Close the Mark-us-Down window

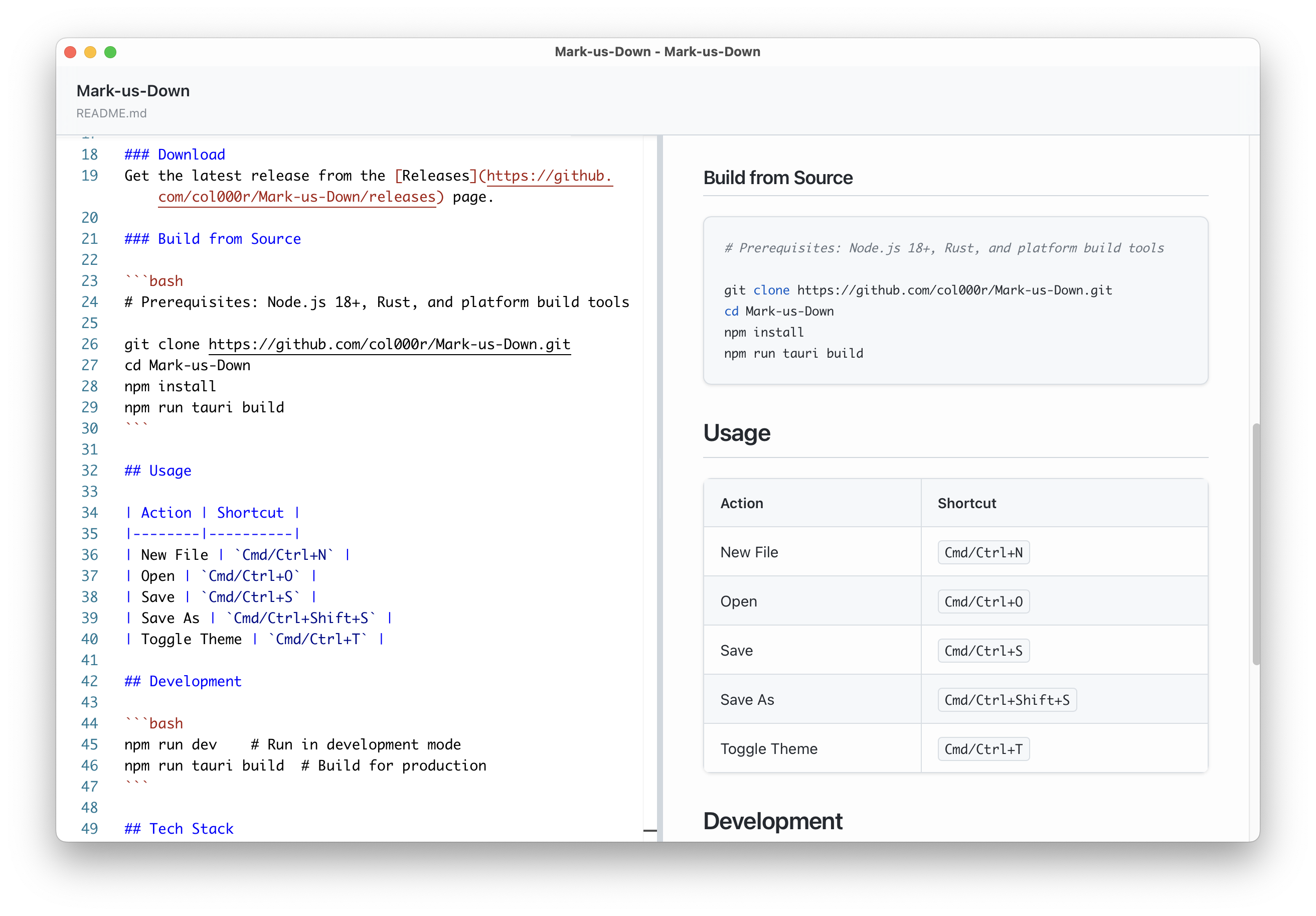tap(70, 52)
